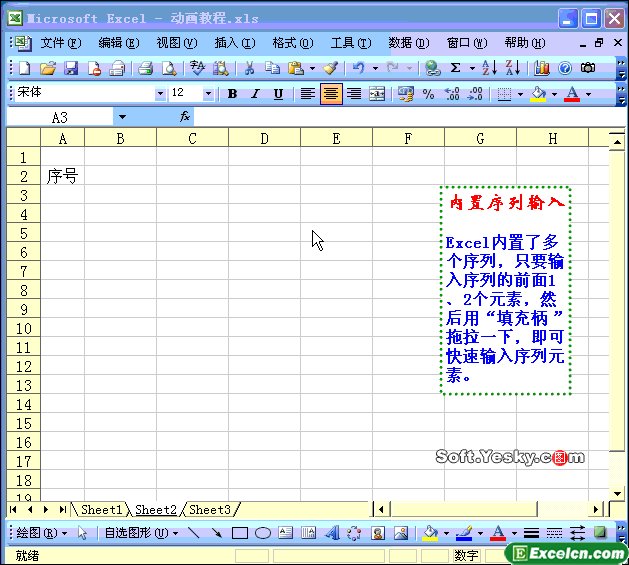Select the row 3 header
The height and width of the screenshot is (565, 629).
[24, 195]
